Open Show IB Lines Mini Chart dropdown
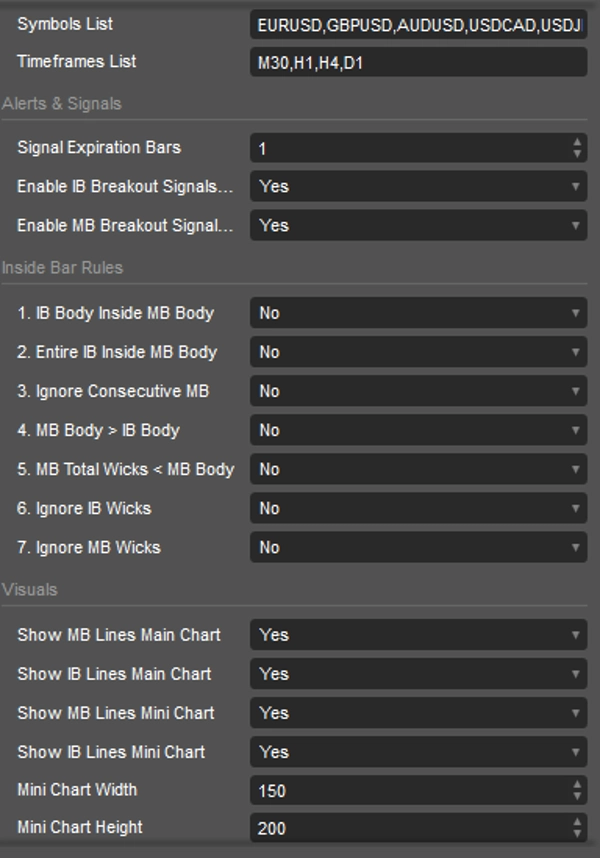 tap(420, 752)
